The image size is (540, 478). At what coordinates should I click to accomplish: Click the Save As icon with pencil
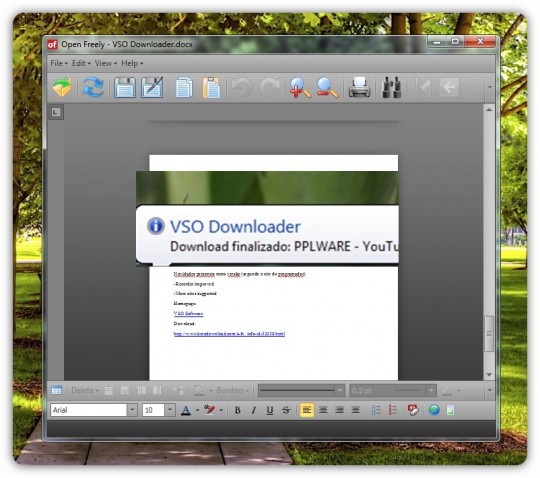(152, 87)
